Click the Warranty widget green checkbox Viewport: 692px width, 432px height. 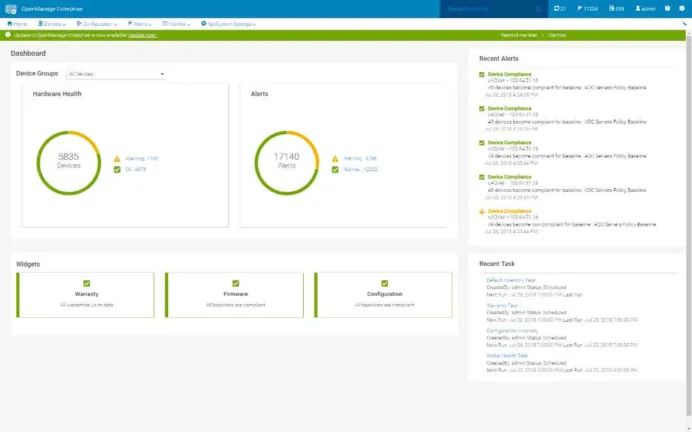pos(86,283)
